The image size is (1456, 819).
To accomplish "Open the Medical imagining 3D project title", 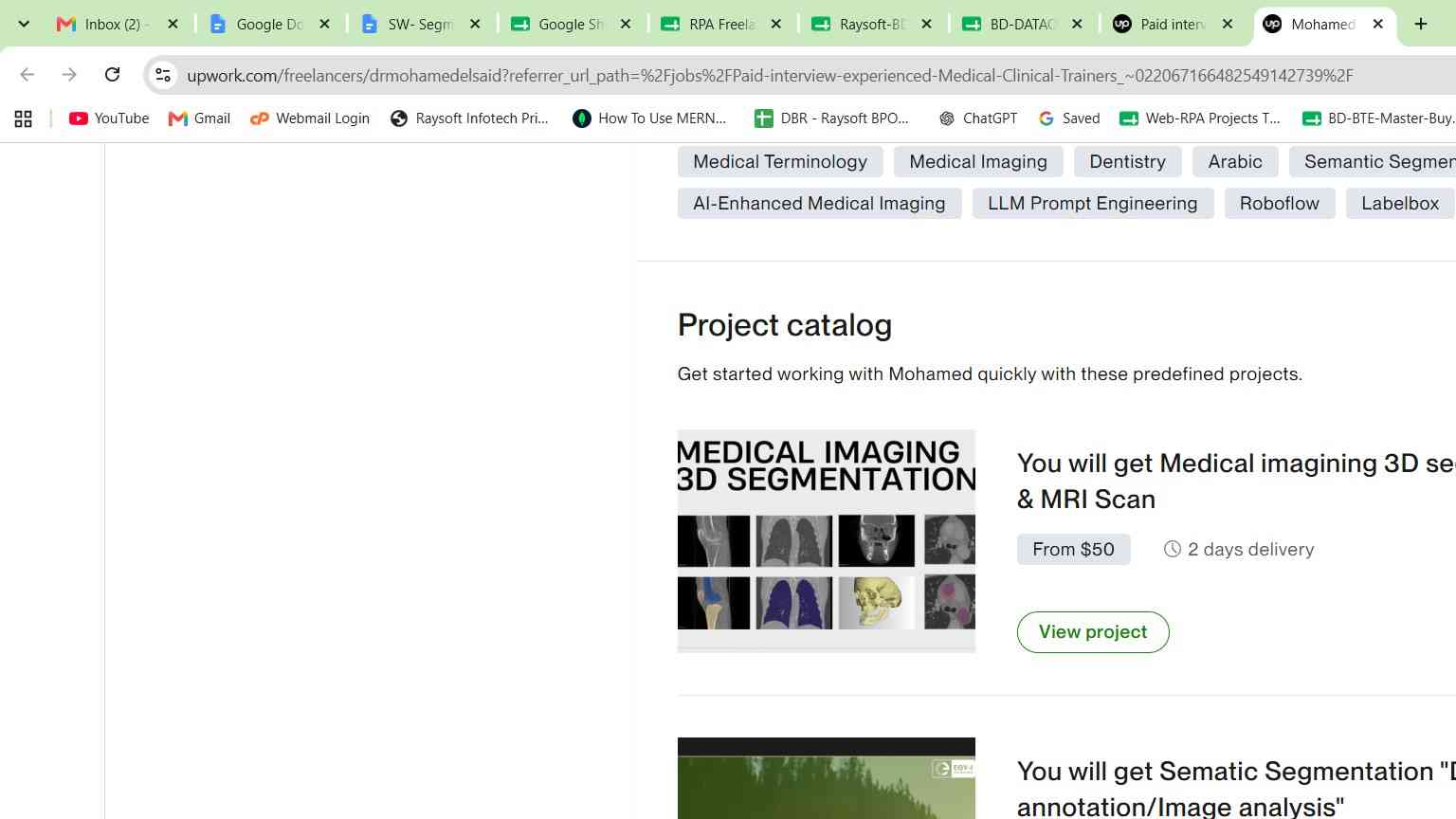I will click(1236, 481).
